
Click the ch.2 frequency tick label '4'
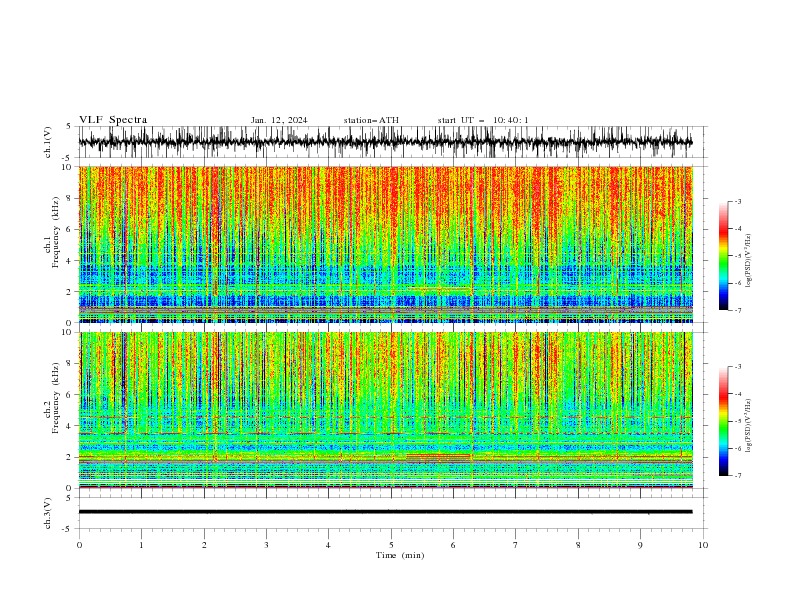pyautogui.click(x=70, y=426)
